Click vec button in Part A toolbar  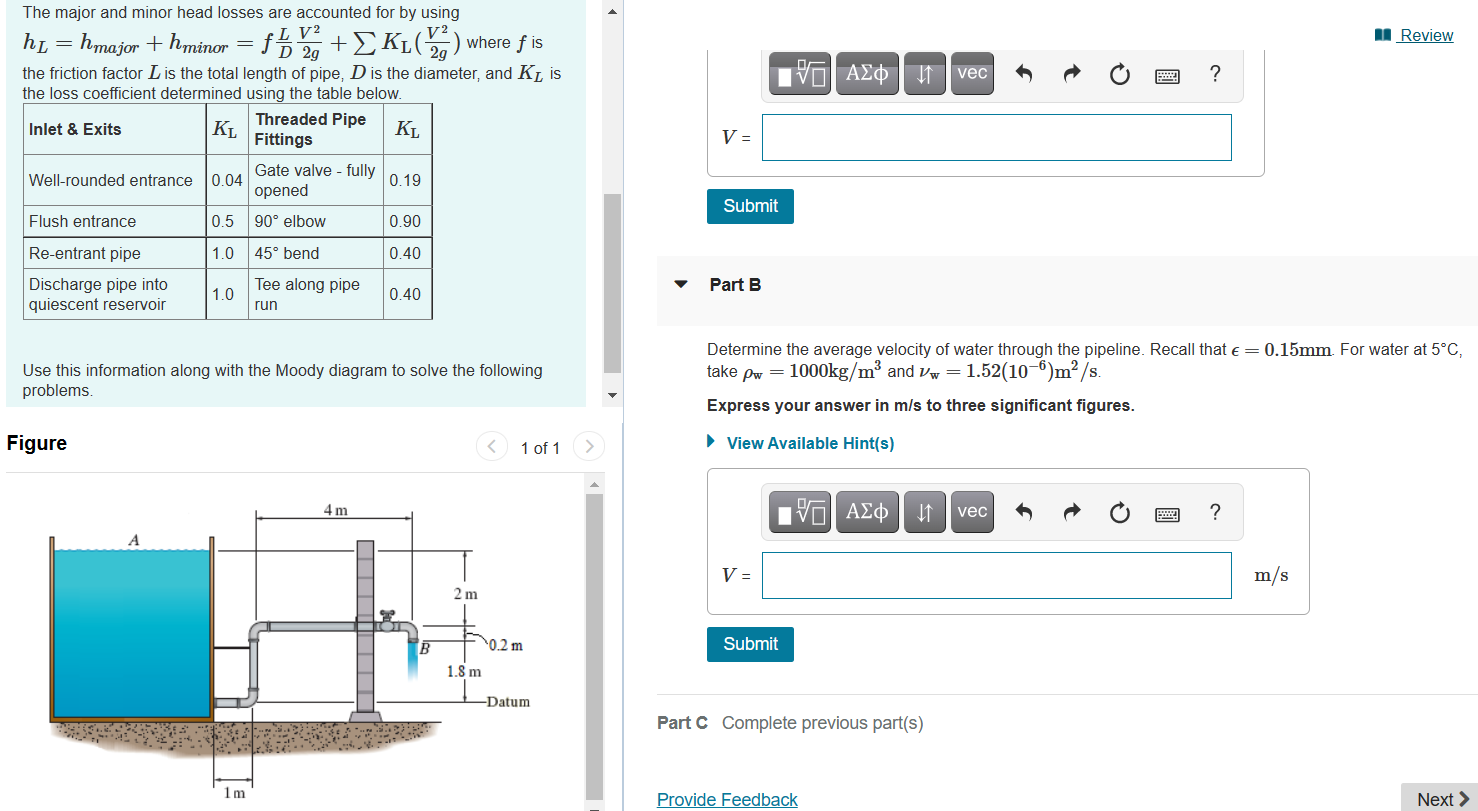(x=972, y=74)
